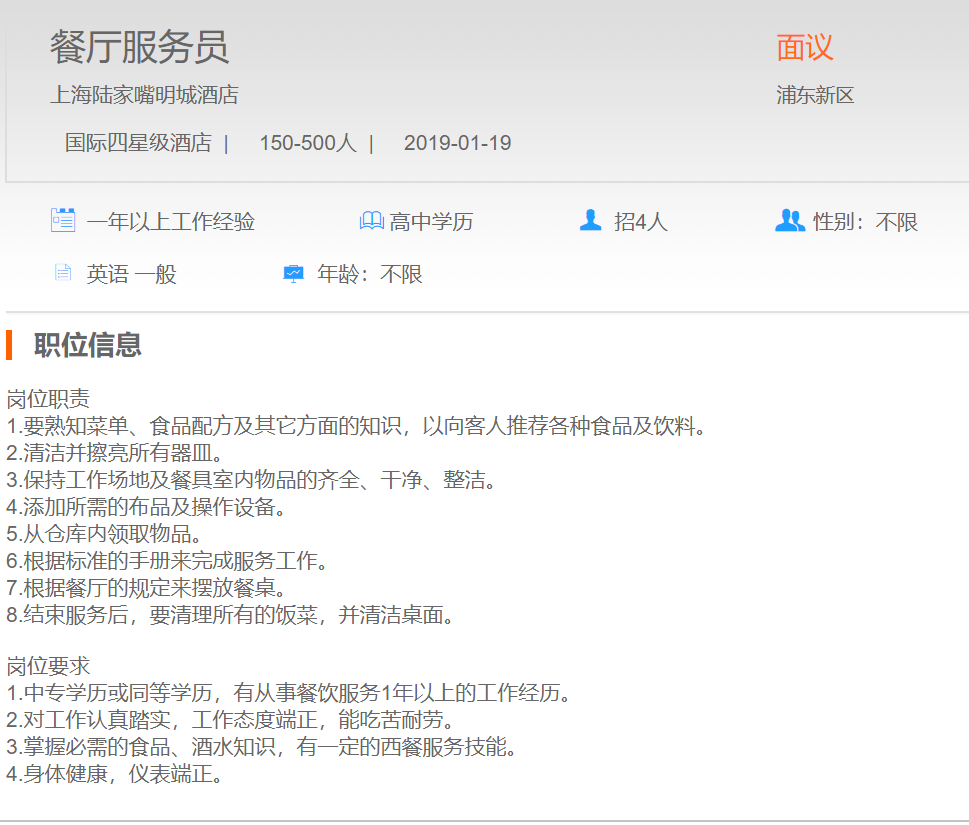The image size is (969, 825).
Task: Click the 一年以上工作经验 requirement text
Action: click(x=170, y=221)
